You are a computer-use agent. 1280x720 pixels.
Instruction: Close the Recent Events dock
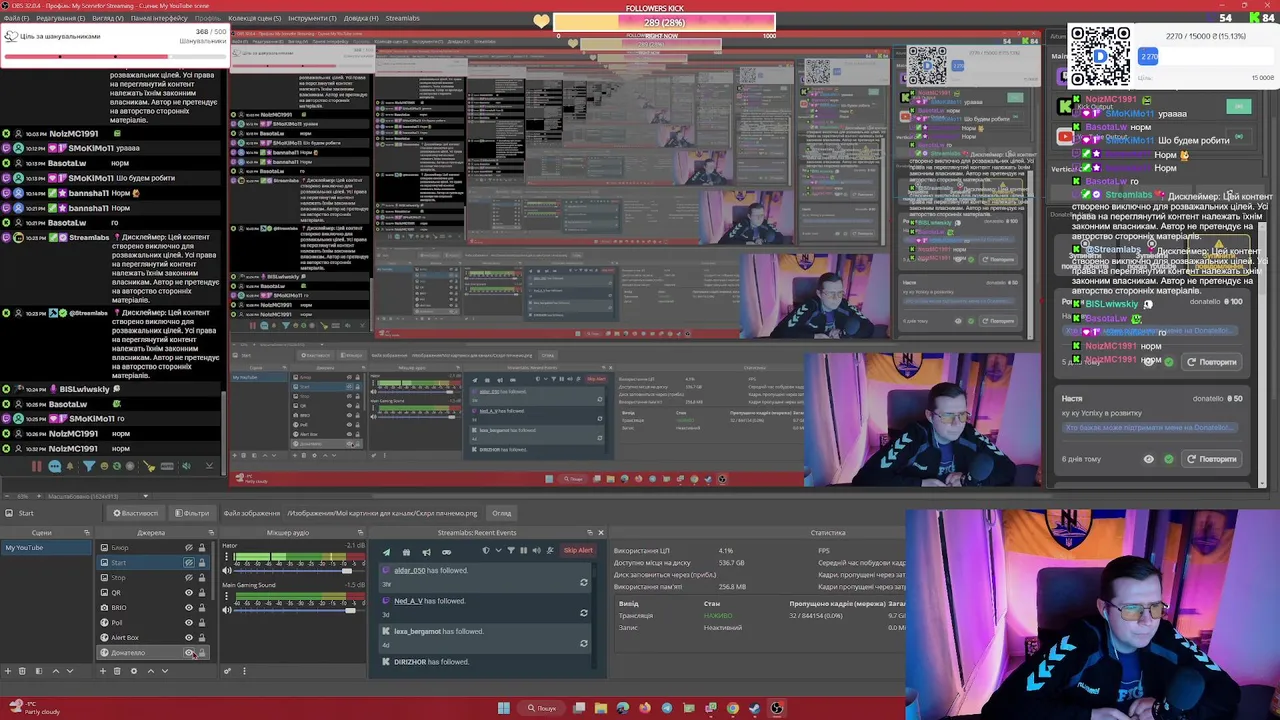click(600, 533)
